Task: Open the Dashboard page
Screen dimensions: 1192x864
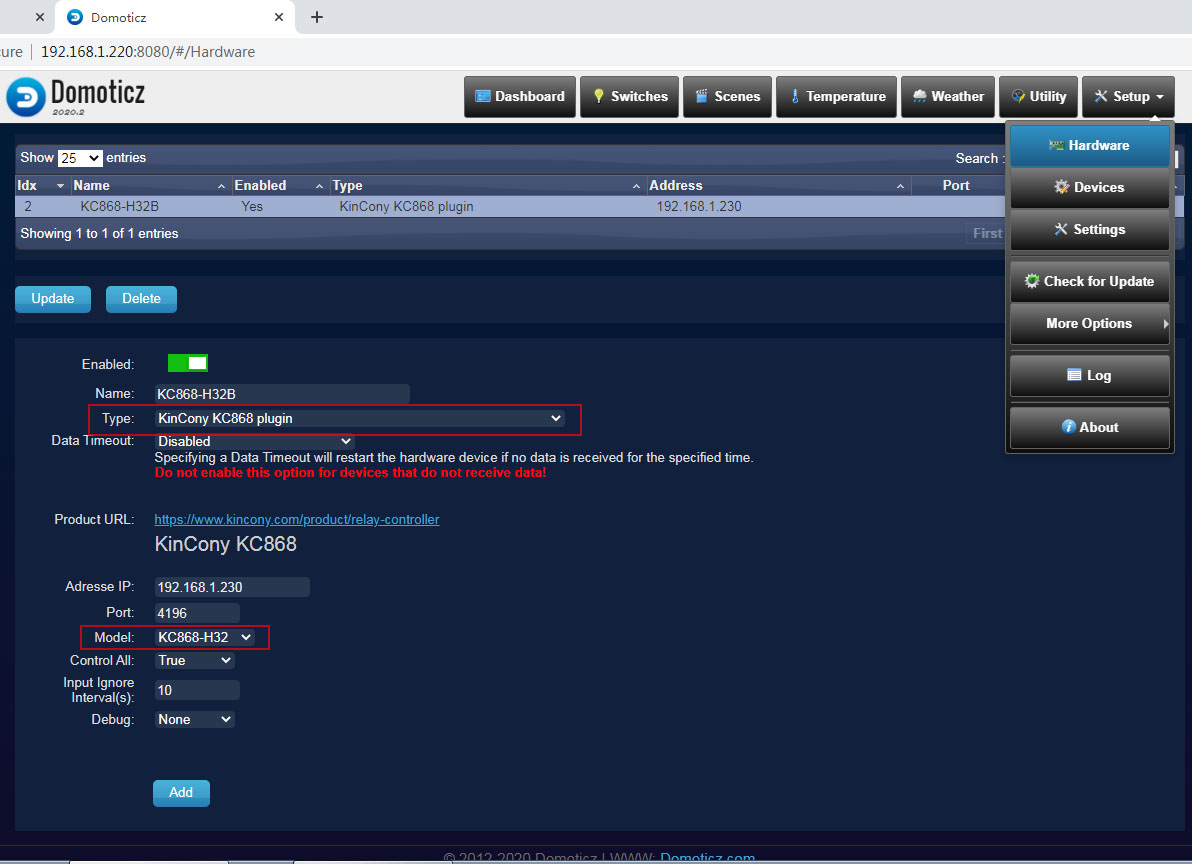Action: [x=520, y=97]
